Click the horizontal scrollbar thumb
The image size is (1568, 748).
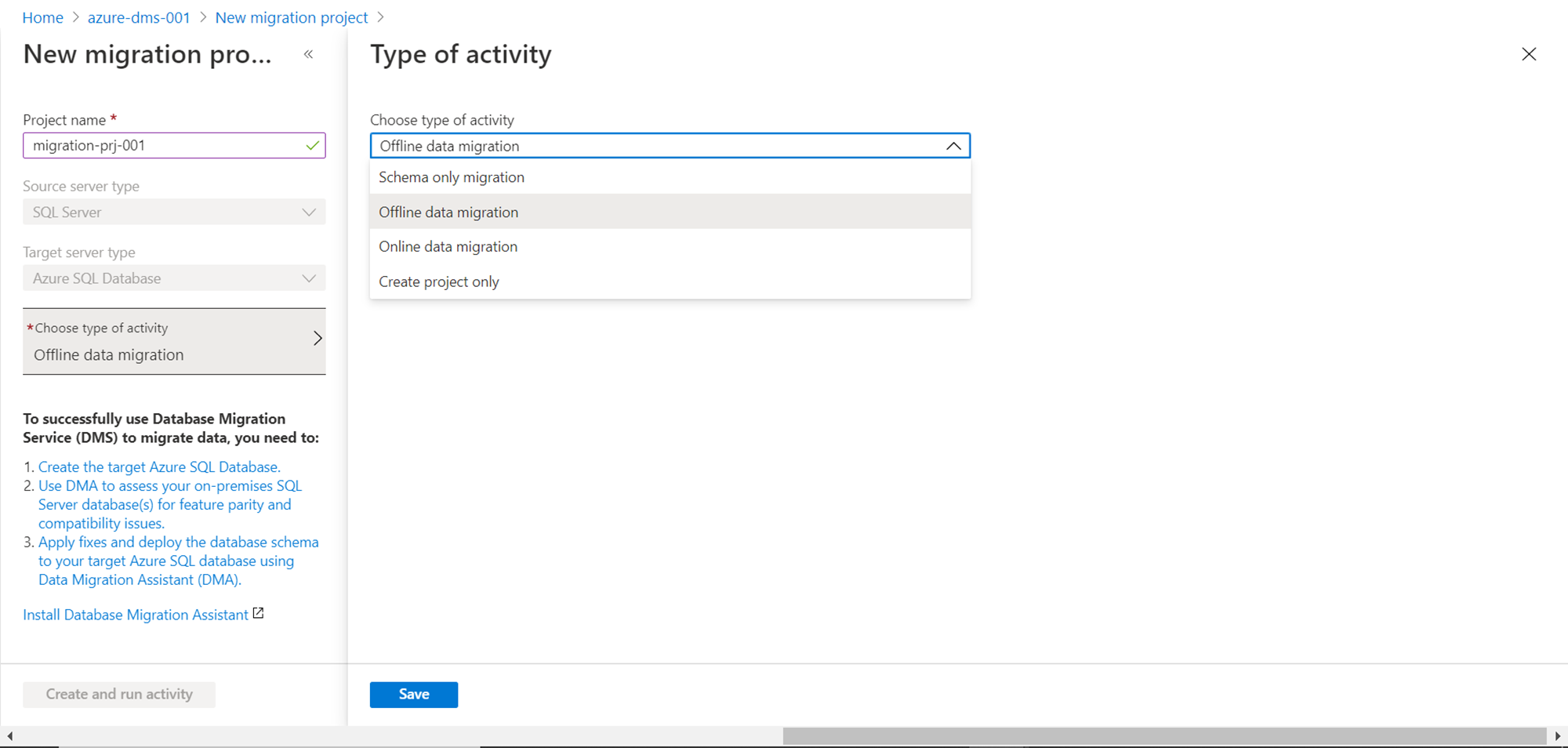tap(1164, 736)
